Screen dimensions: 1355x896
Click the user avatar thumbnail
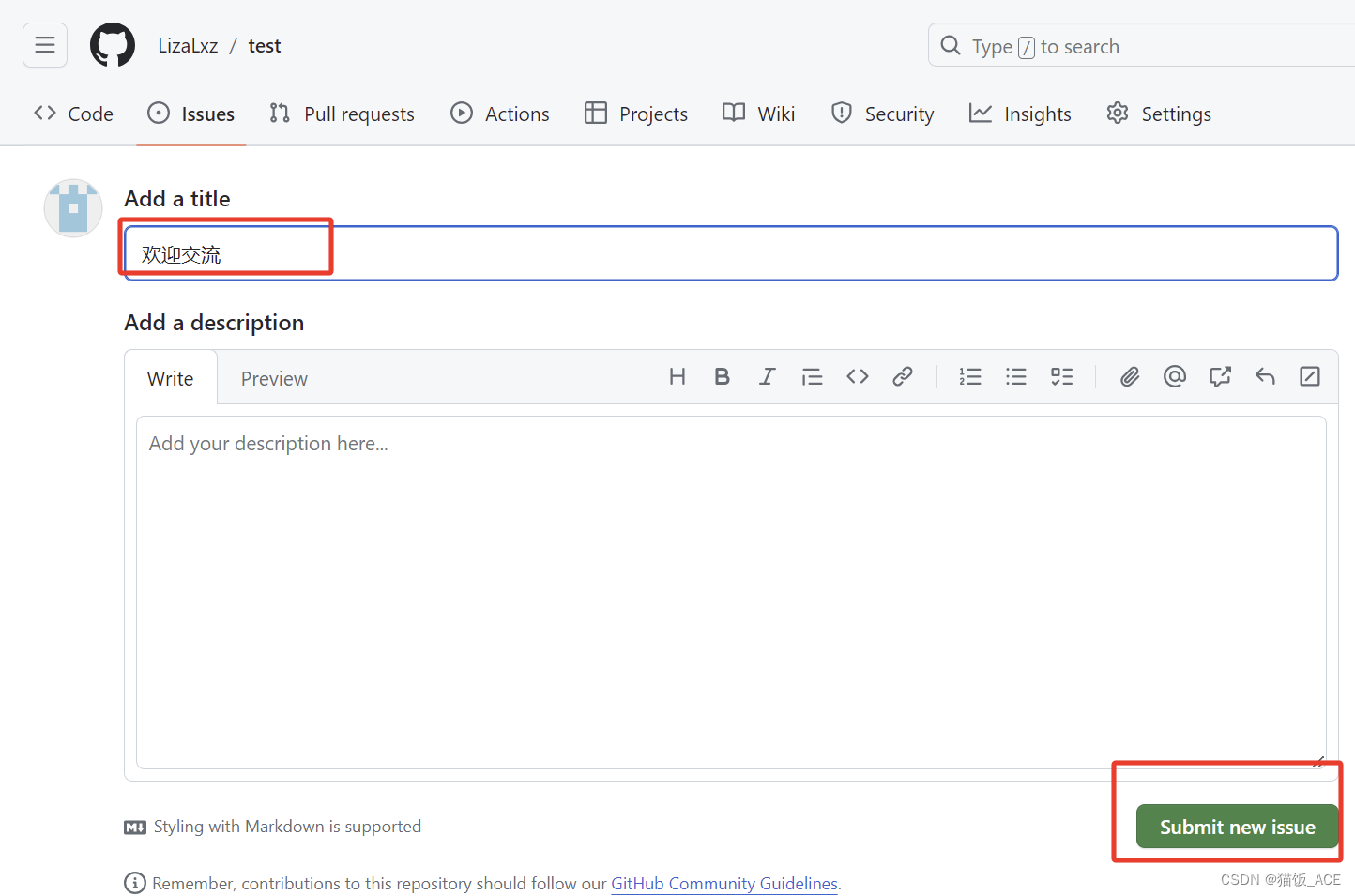(x=73, y=208)
